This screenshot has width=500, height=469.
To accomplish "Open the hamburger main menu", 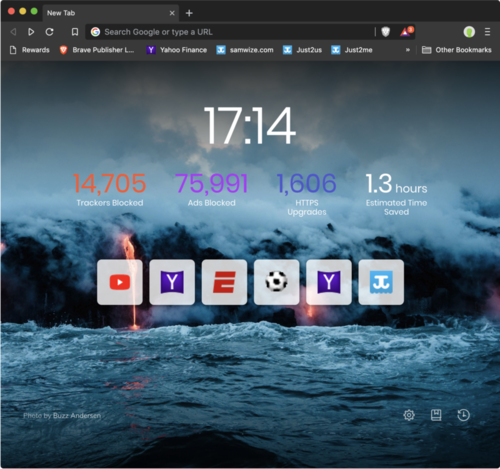I will click(487, 32).
